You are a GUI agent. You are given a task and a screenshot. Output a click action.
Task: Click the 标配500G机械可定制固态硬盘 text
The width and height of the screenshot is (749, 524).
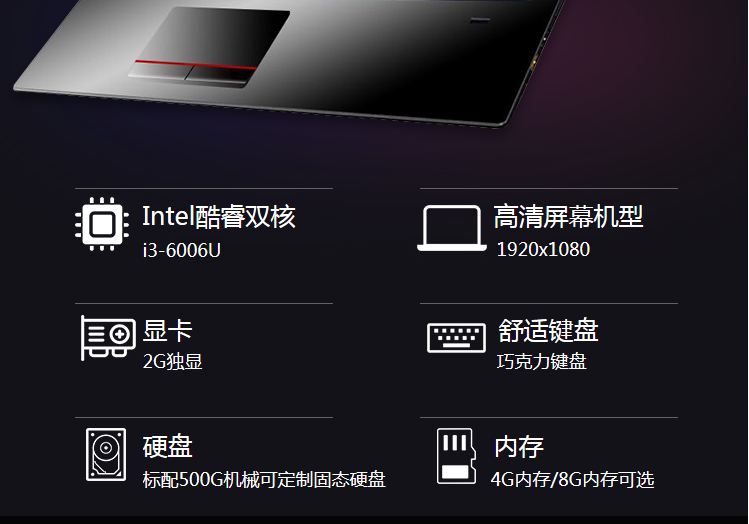[264, 480]
